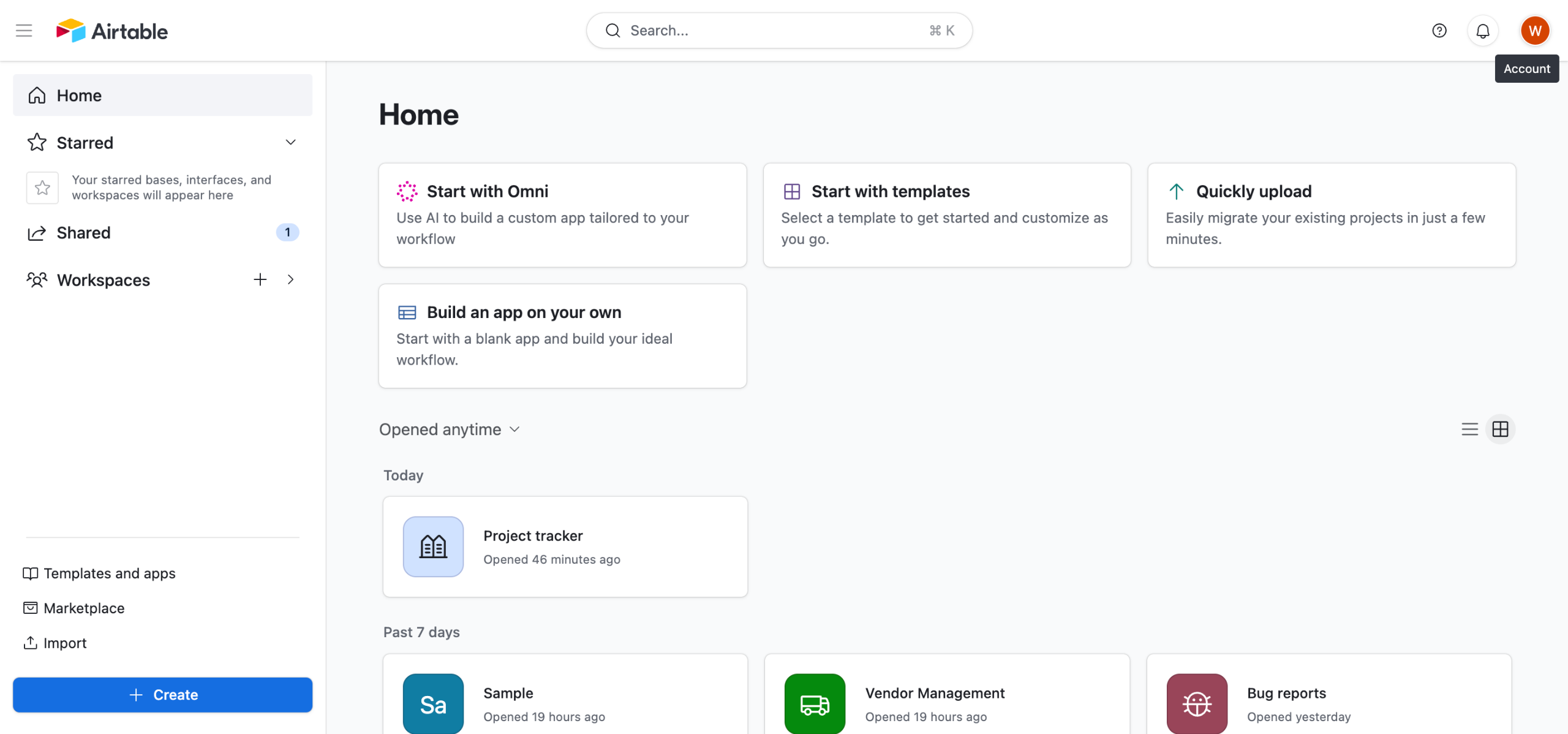Click the Start with Omni card
Screen dimensions: 1568x734
pos(562,215)
